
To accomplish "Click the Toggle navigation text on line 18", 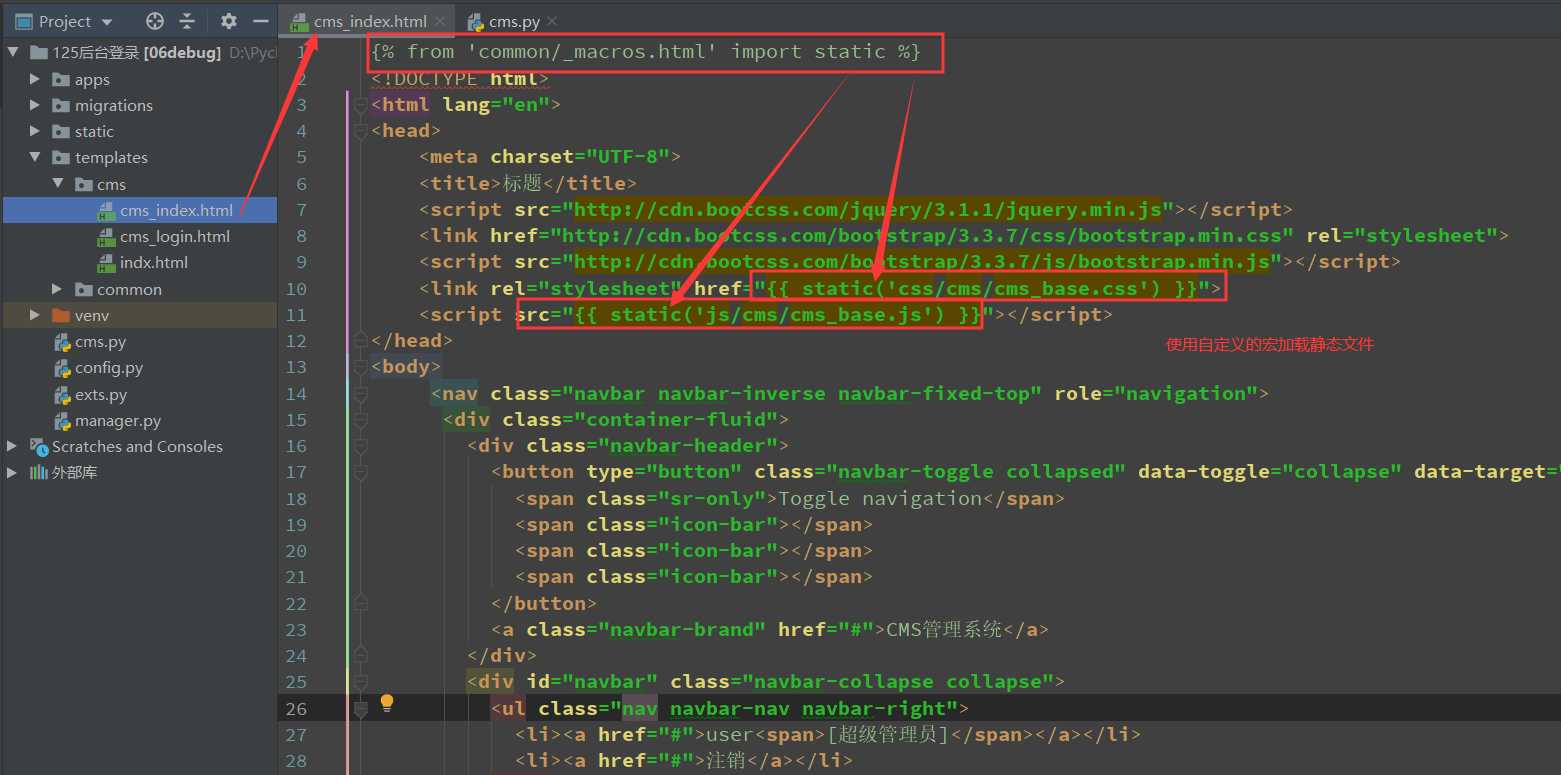I will pyautogui.click(x=880, y=498).
